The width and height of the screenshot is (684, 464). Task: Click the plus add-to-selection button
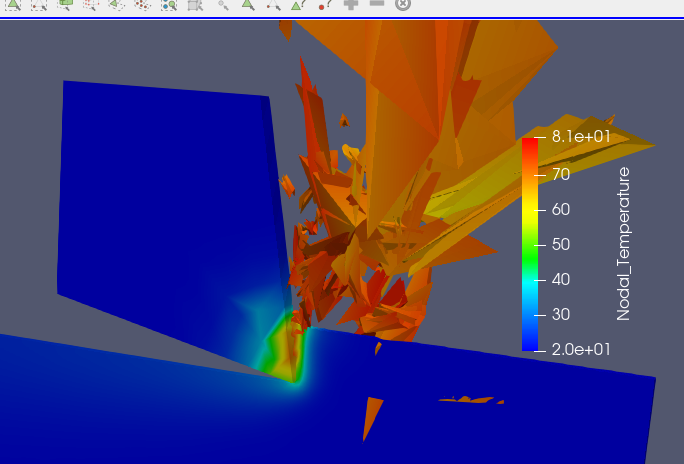[x=351, y=4]
